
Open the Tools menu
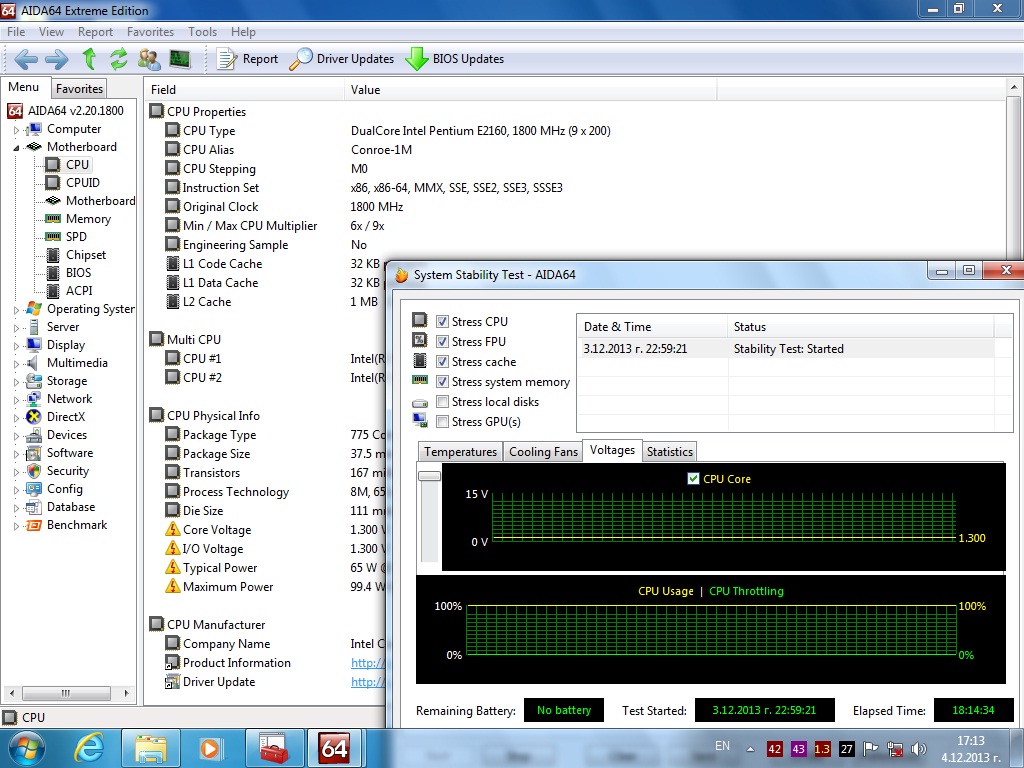[202, 31]
